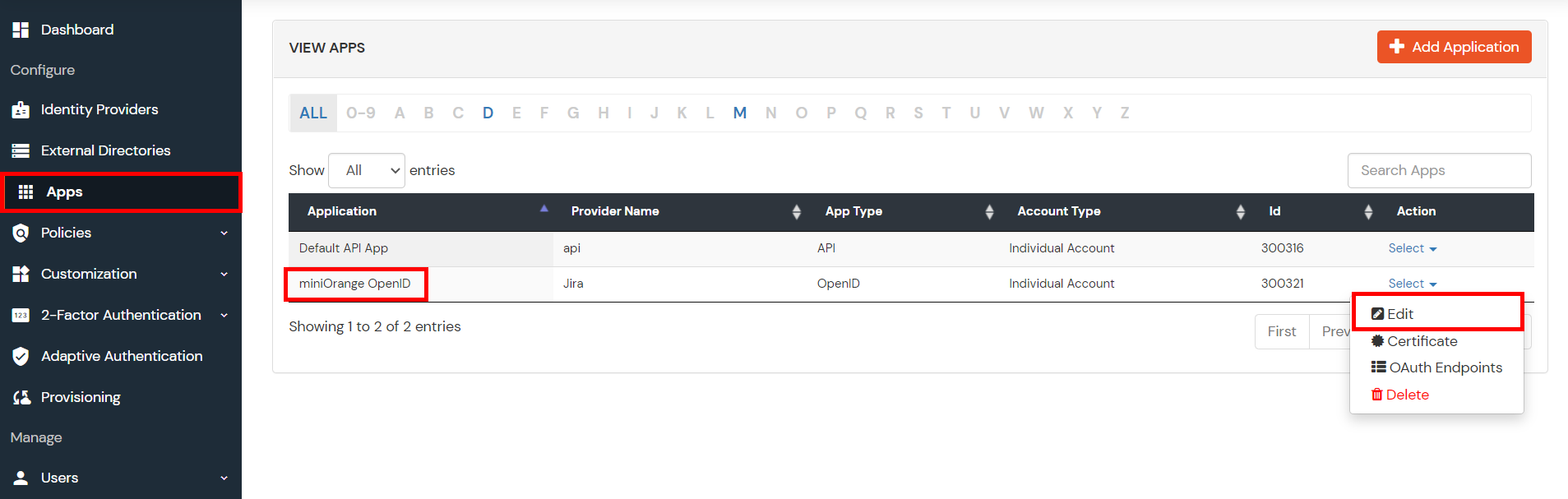Image resolution: width=1568 pixels, height=499 pixels.
Task: Choose Certificate from the action menu
Action: (x=1421, y=341)
